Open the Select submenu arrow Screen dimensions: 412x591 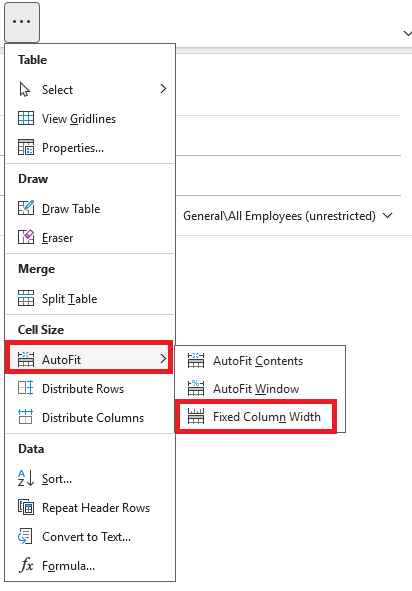(163, 89)
